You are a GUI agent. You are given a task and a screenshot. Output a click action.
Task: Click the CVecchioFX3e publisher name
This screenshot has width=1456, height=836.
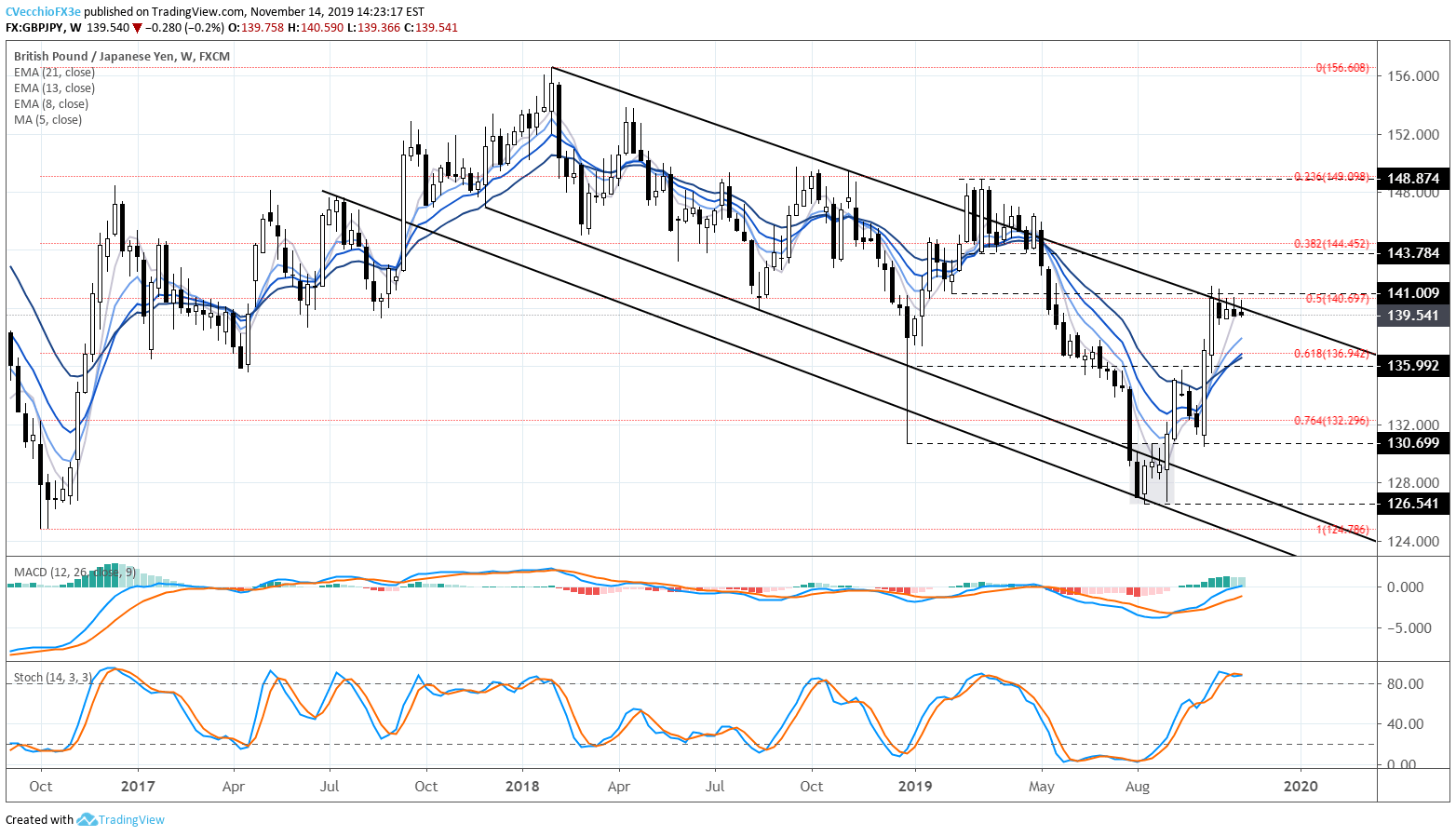tap(43, 12)
